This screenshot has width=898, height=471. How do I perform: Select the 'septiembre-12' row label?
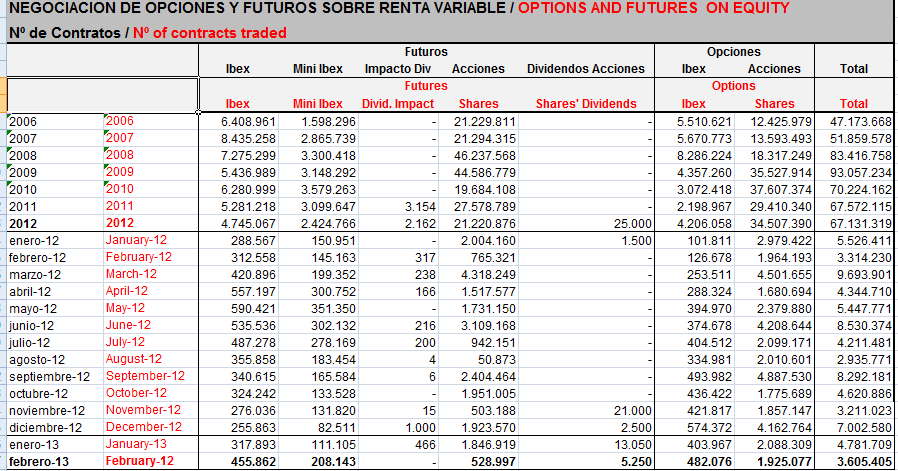click(x=49, y=377)
